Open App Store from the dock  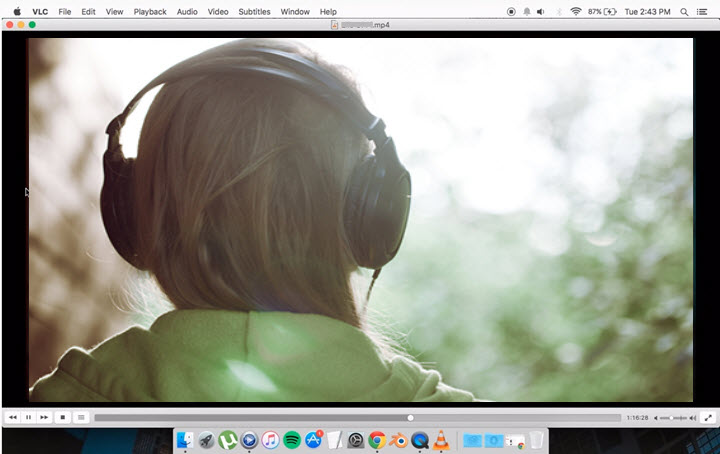point(314,440)
